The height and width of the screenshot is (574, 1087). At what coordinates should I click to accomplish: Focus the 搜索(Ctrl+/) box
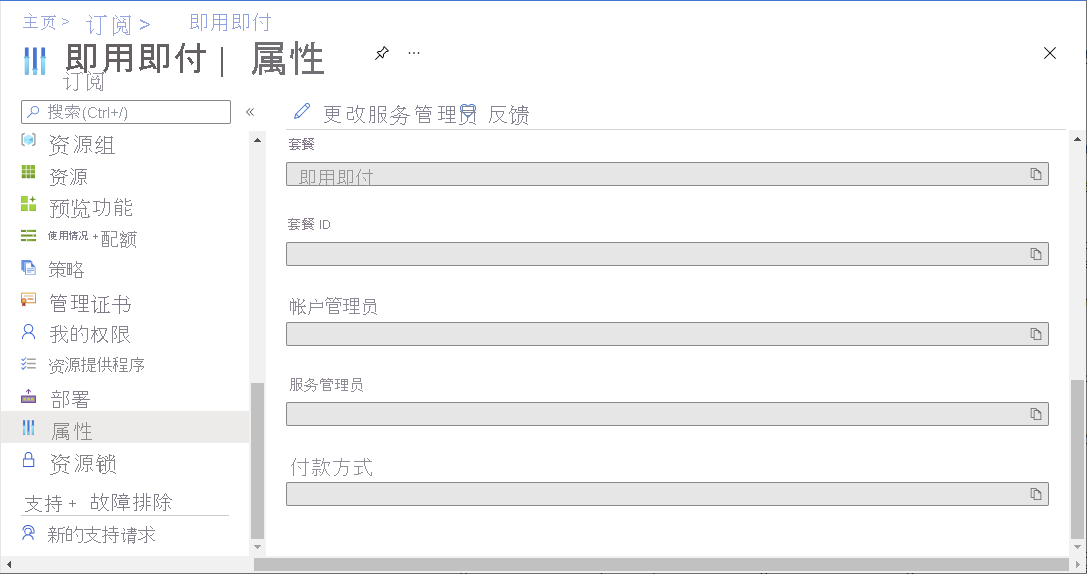tap(126, 112)
